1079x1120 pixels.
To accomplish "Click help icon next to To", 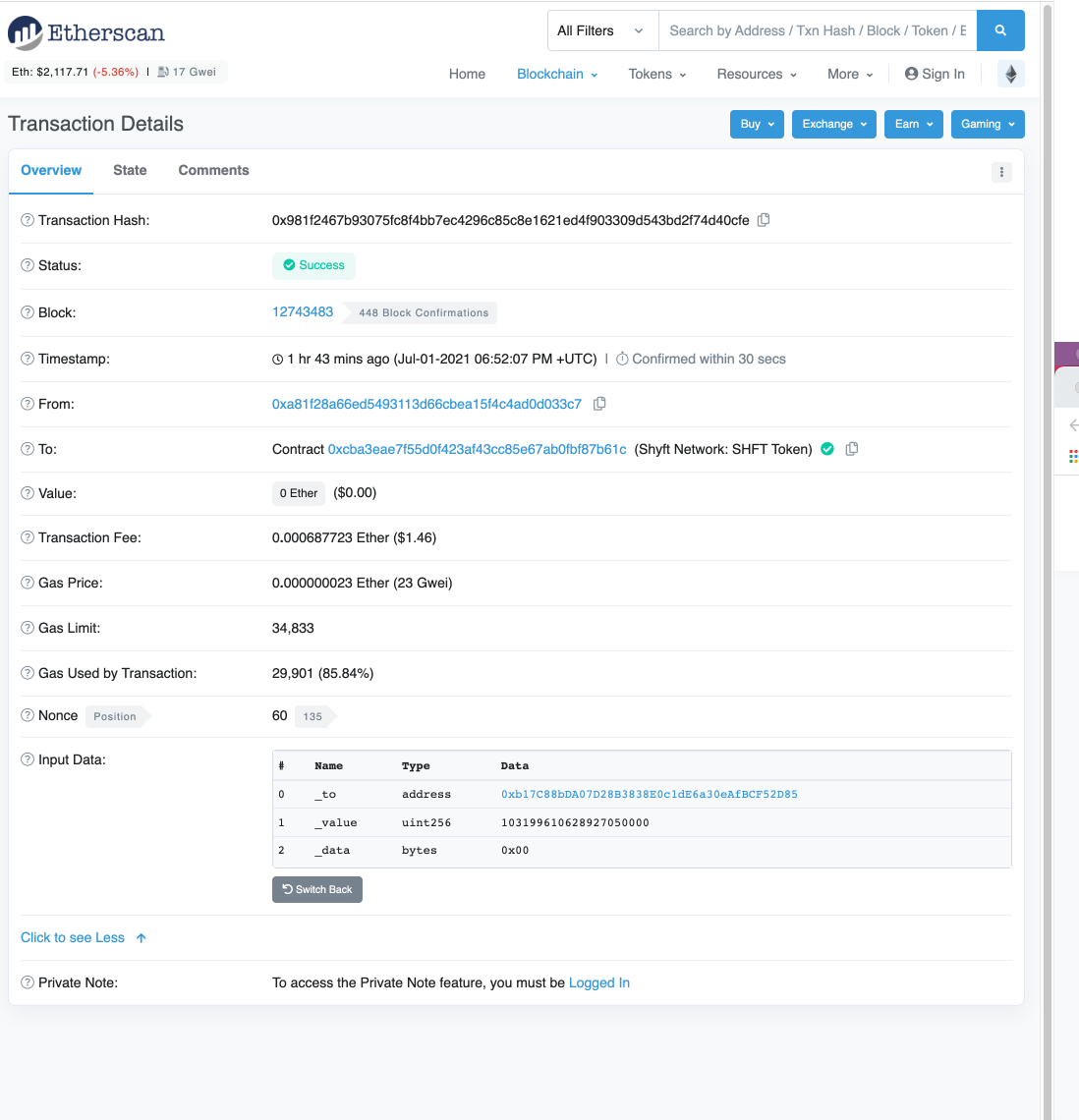I will click(x=28, y=449).
